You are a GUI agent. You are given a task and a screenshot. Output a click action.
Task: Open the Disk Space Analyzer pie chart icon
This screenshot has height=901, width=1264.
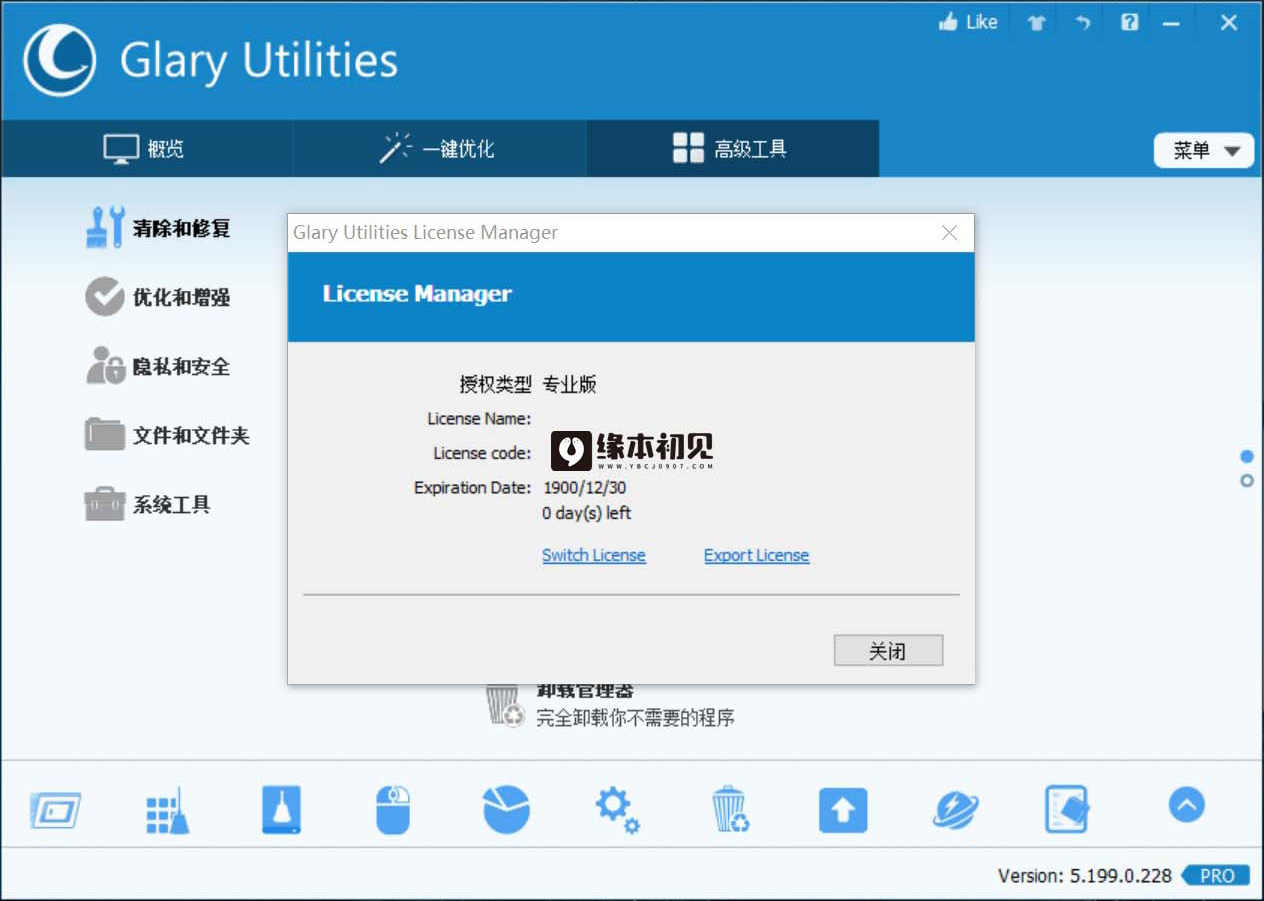(506, 808)
